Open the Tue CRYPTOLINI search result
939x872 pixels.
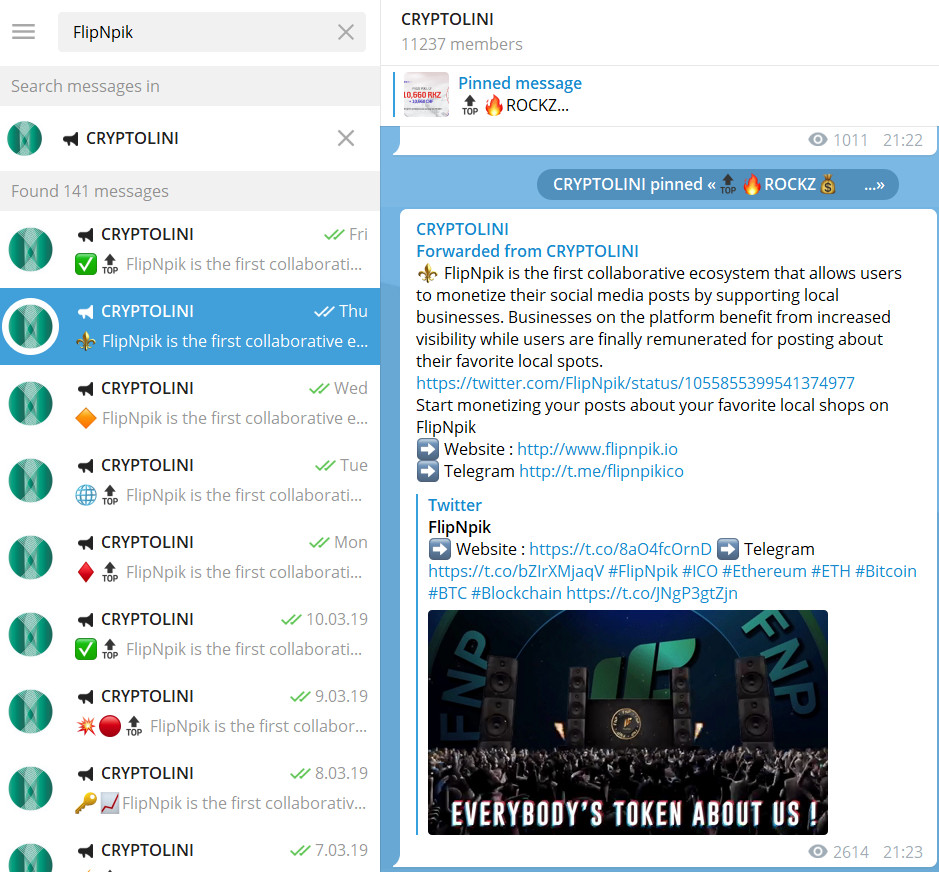point(190,480)
